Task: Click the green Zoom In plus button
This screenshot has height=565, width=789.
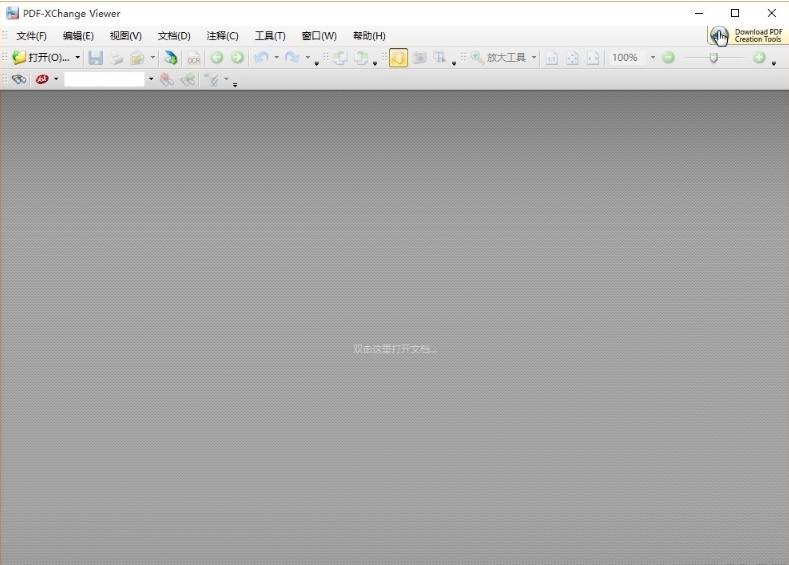Action: [759, 57]
